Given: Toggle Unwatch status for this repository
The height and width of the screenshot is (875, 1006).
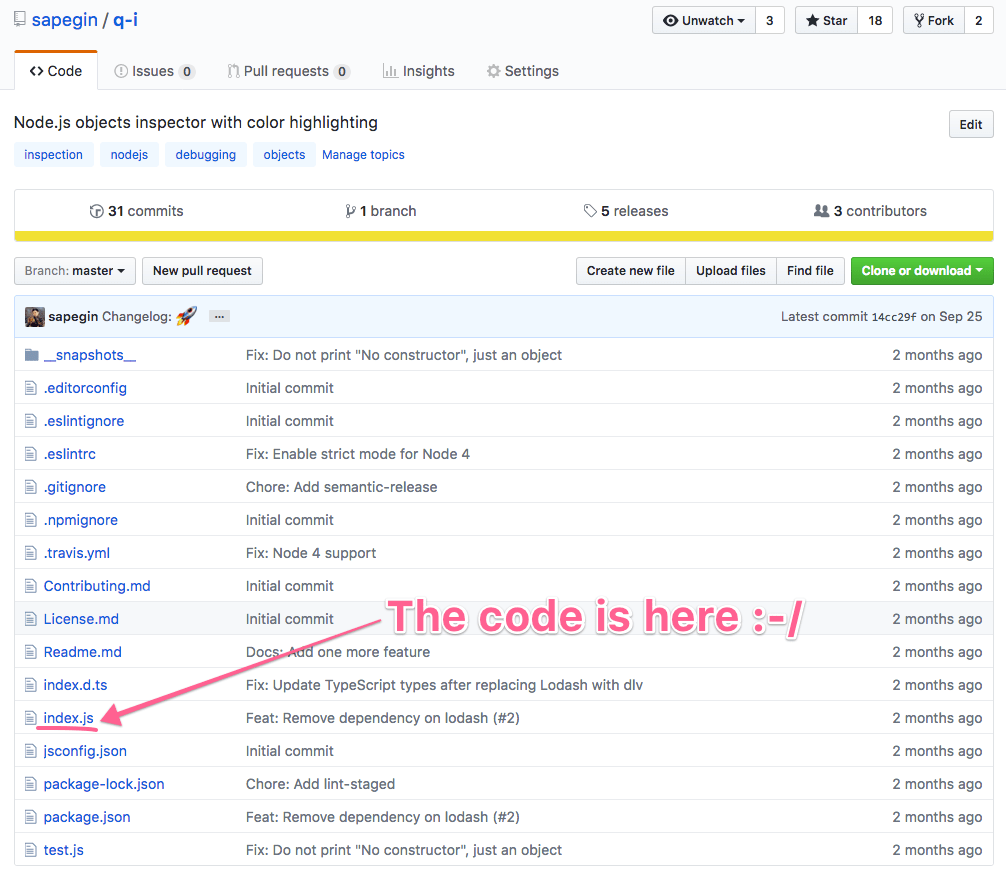Looking at the screenshot, I should (x=703, y=19).
